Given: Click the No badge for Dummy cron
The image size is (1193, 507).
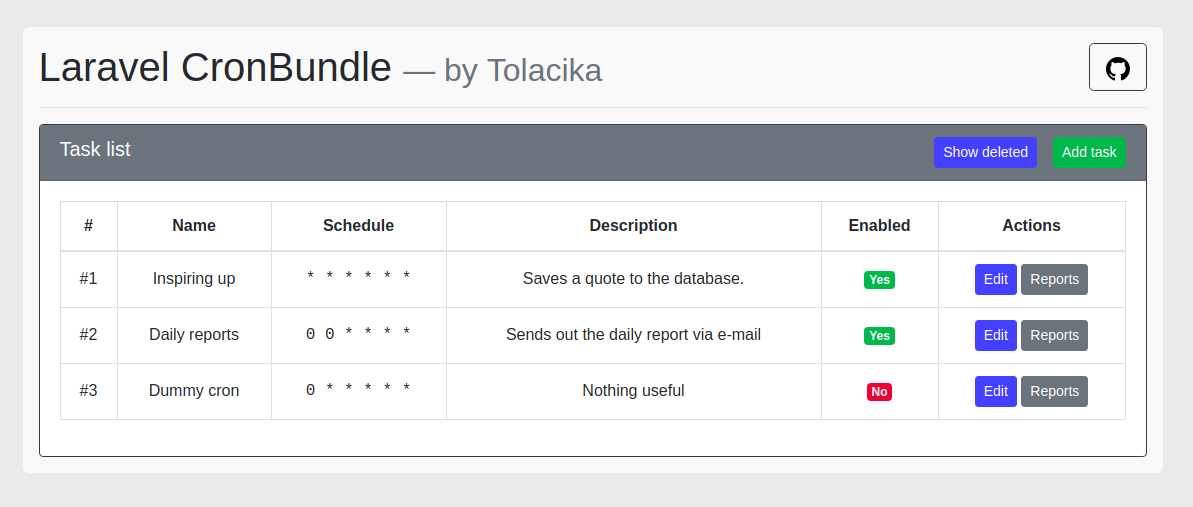Looking at the screenshot, I should [x=879, y=391].
